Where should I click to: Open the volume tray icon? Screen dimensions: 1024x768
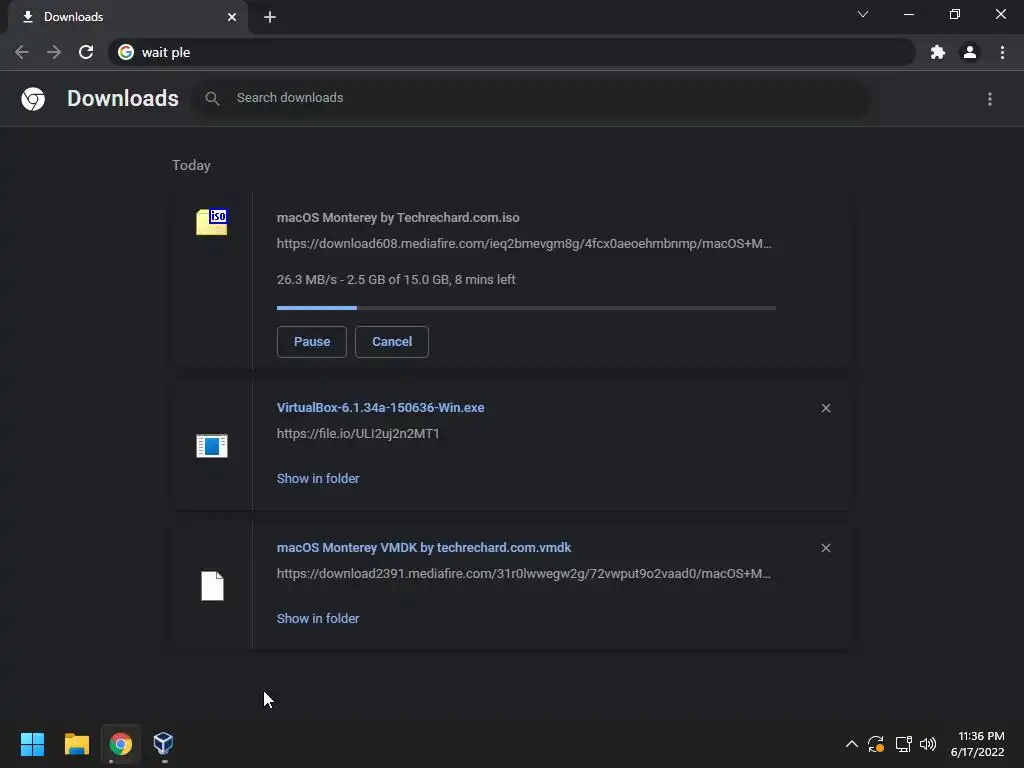[928, 744]
